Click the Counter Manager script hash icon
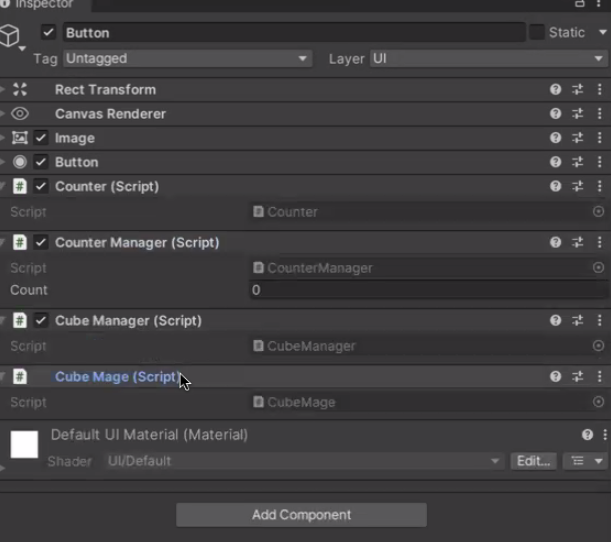 pos(20,242)
